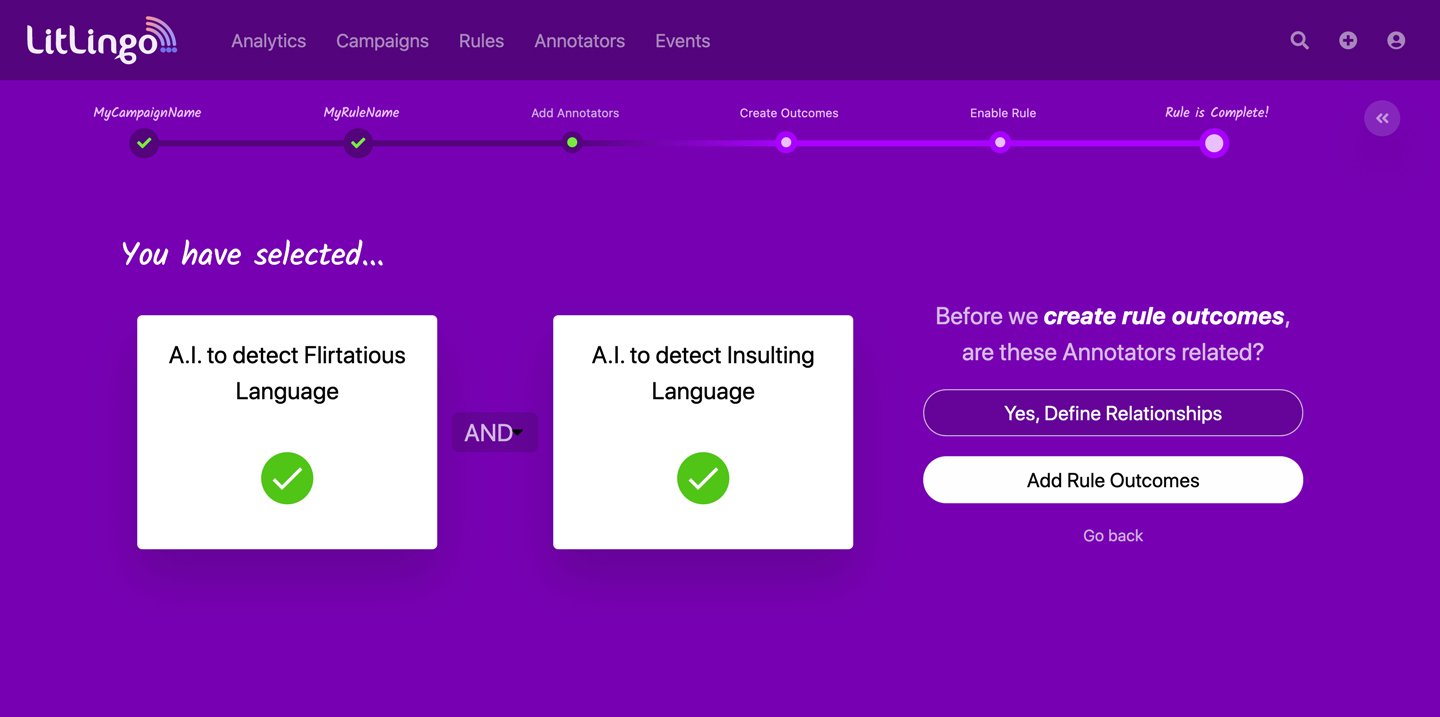This screenshot has height=717, width=1440.
Task: Jump to Enable Rule step dot
Action: click(x=1000, y=143)
